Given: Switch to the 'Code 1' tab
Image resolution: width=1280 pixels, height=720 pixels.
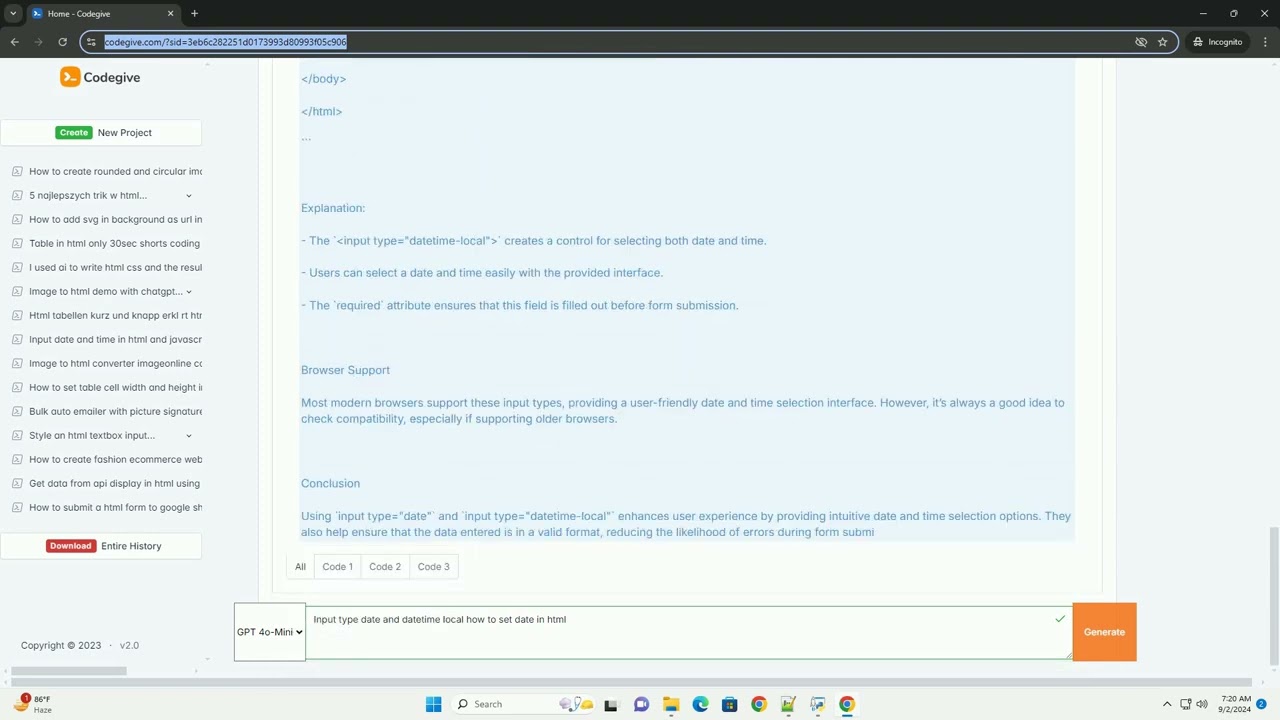Looking at the screenshot, I should [x=337, y=567].
